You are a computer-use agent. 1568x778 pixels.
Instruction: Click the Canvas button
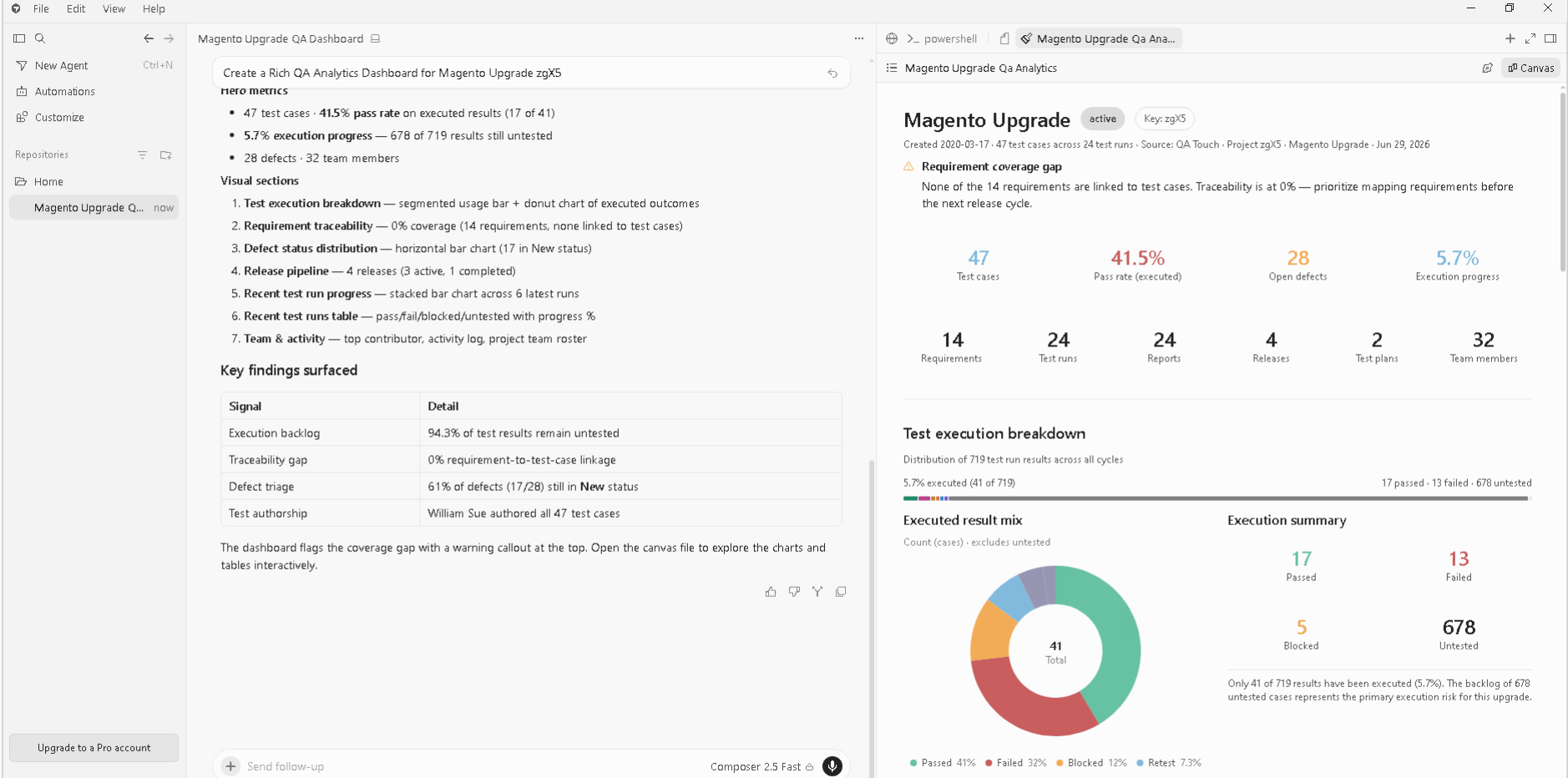pyautogui.click(x=1530, y=68)
